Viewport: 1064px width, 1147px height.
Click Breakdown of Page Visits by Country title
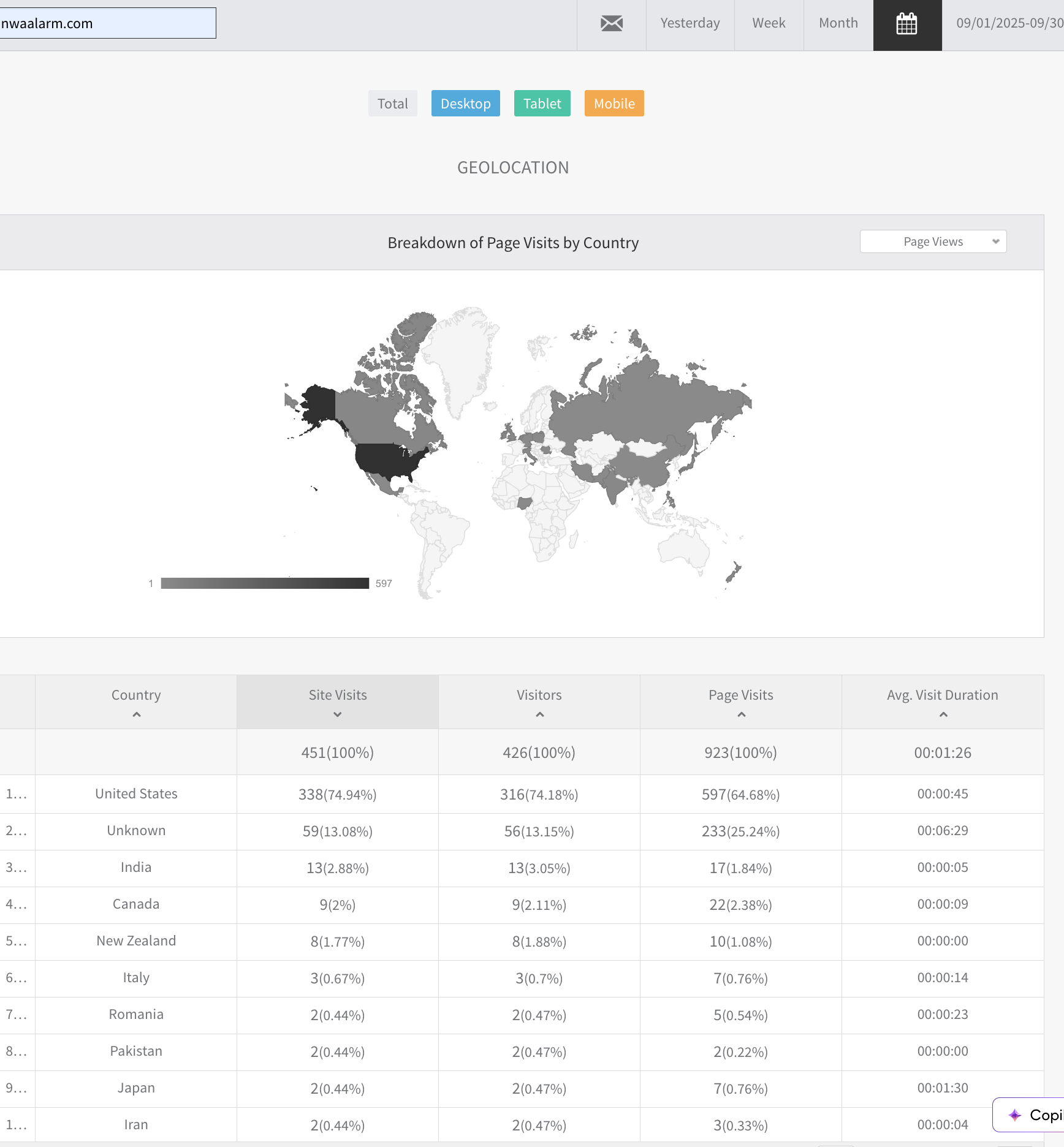click(513, 243)
